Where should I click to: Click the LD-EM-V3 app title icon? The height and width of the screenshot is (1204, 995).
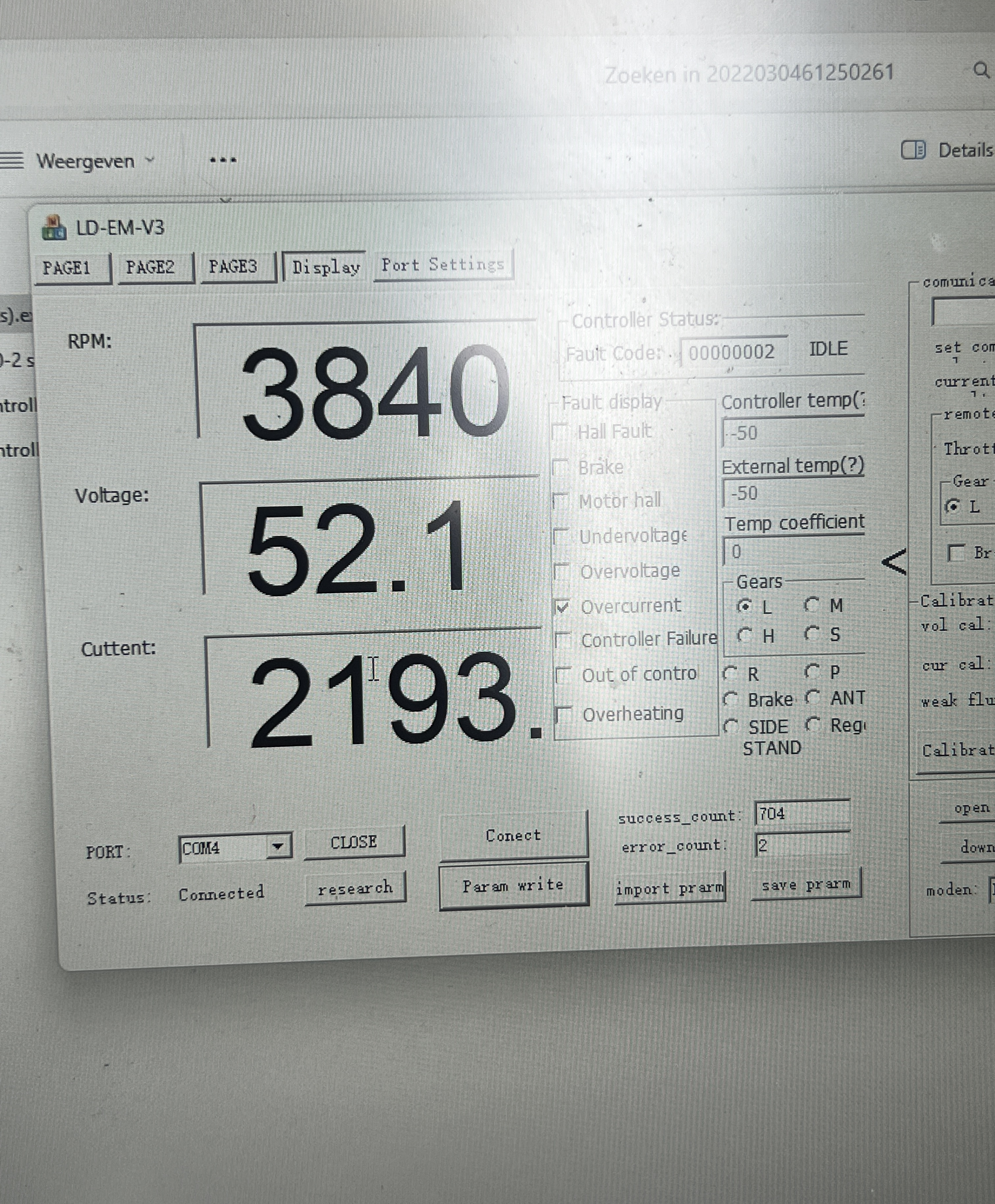(x=53, y=228)
